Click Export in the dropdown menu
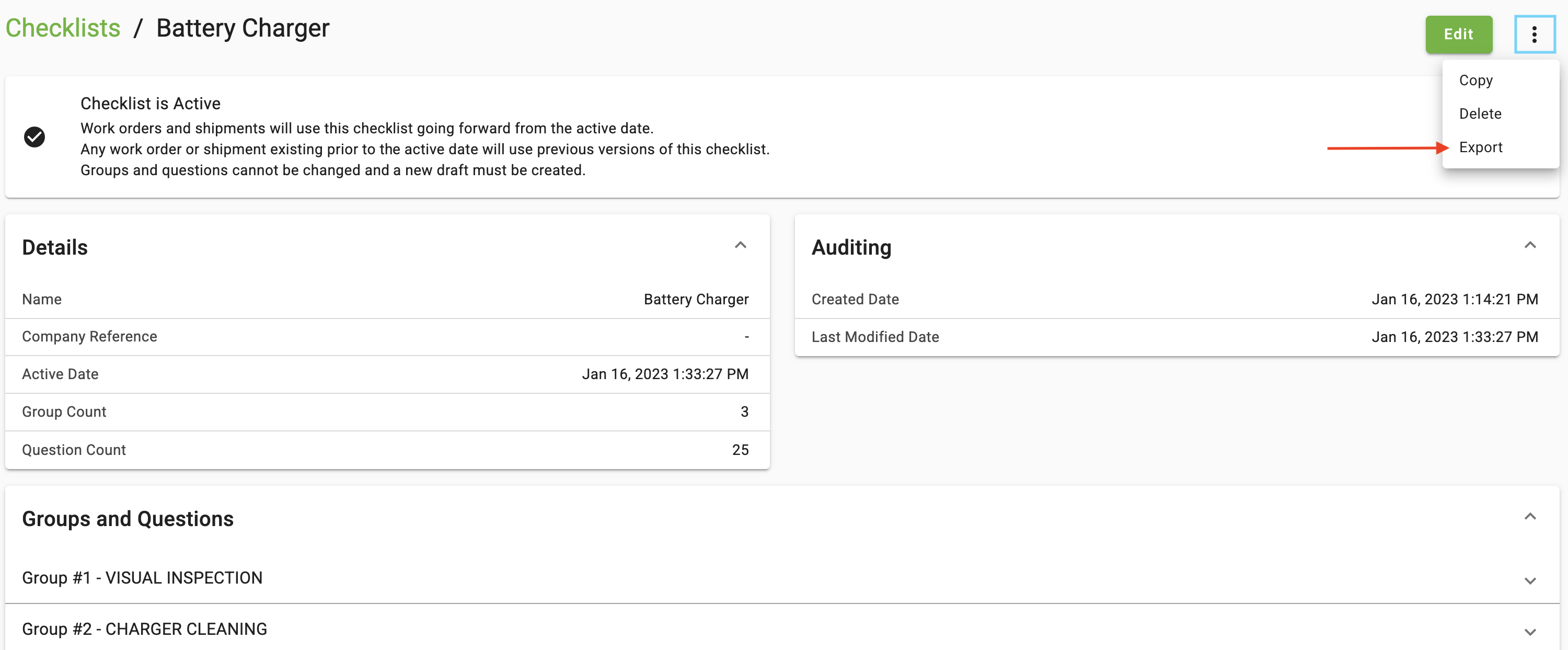 click(x=1480, y=147)
